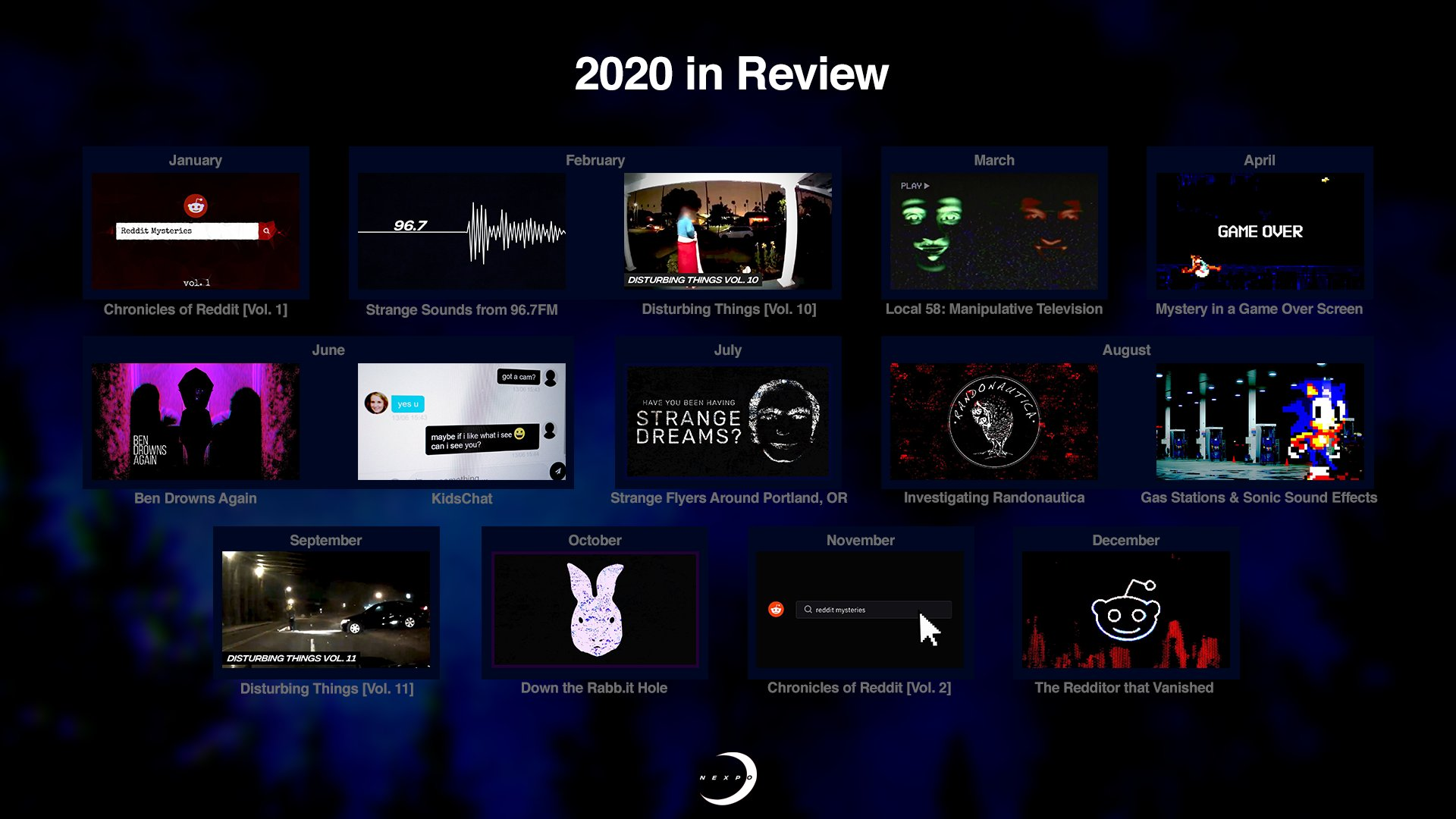
Task: Open the Sonic gas station thumbnail
Action: pos(1260,422)
